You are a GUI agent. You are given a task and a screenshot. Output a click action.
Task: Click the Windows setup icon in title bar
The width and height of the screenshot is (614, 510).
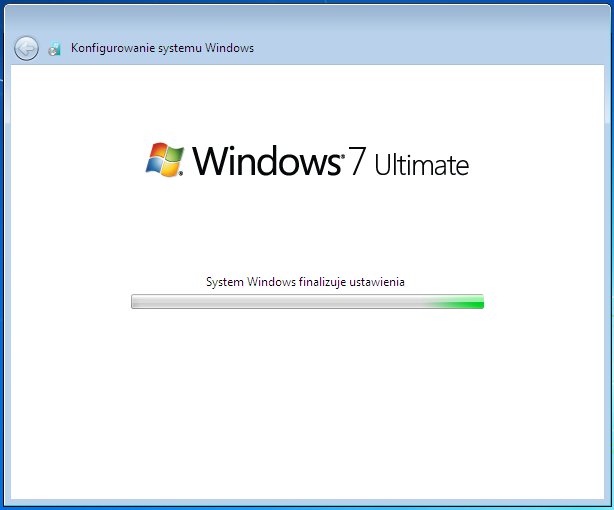54,49
